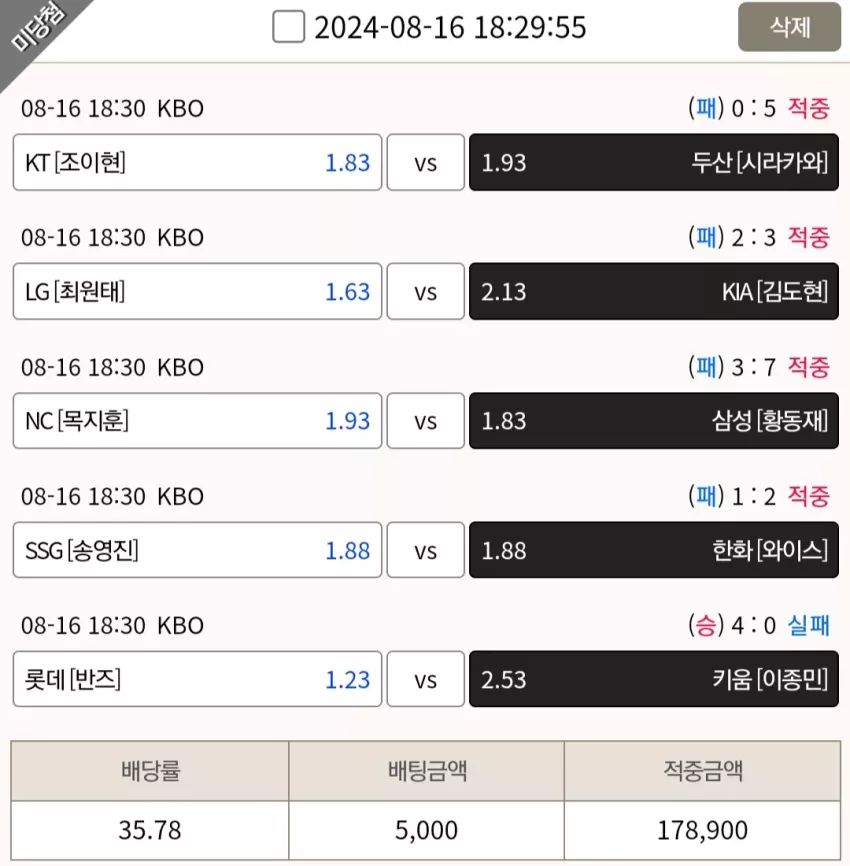Click the 미당첨 corner ribbon badge
This screenshot has height=866, width=850.
34,30
